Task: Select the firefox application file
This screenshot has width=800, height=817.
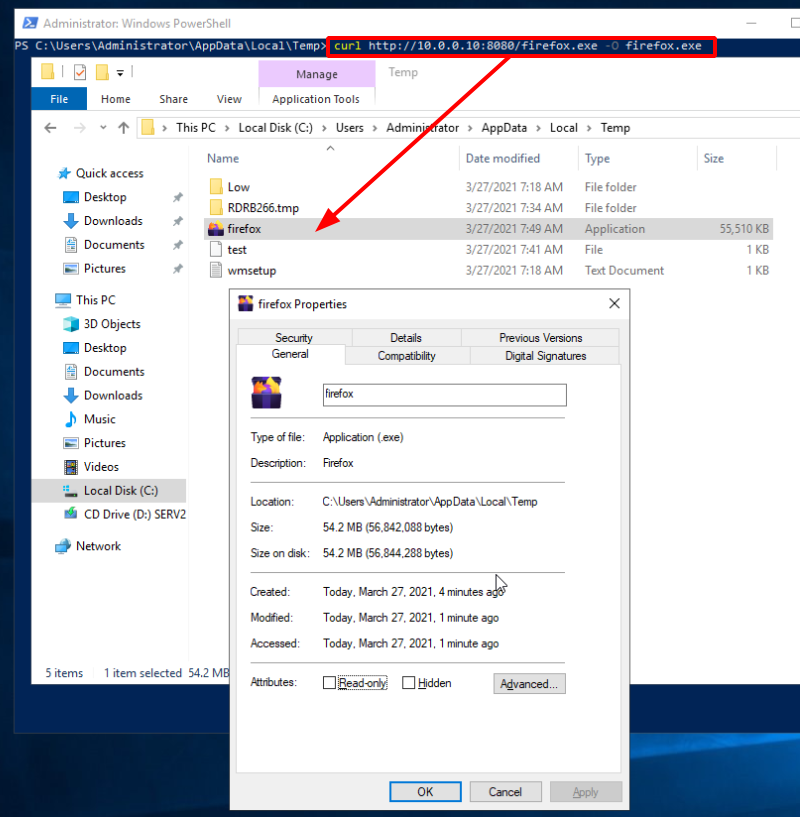Action: [x=488, y=229]
